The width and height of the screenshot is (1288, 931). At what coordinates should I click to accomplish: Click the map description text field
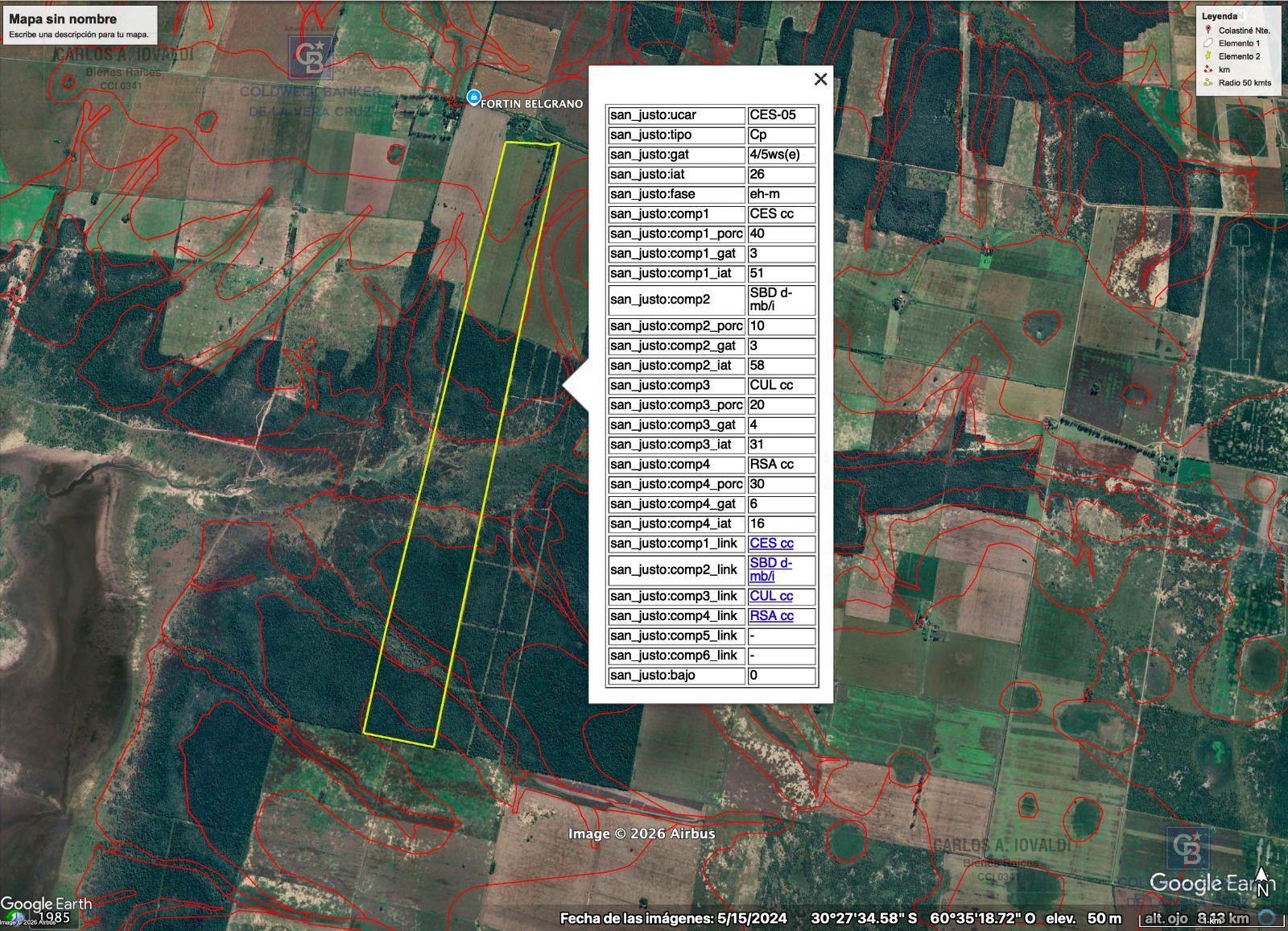click(79, 35)
